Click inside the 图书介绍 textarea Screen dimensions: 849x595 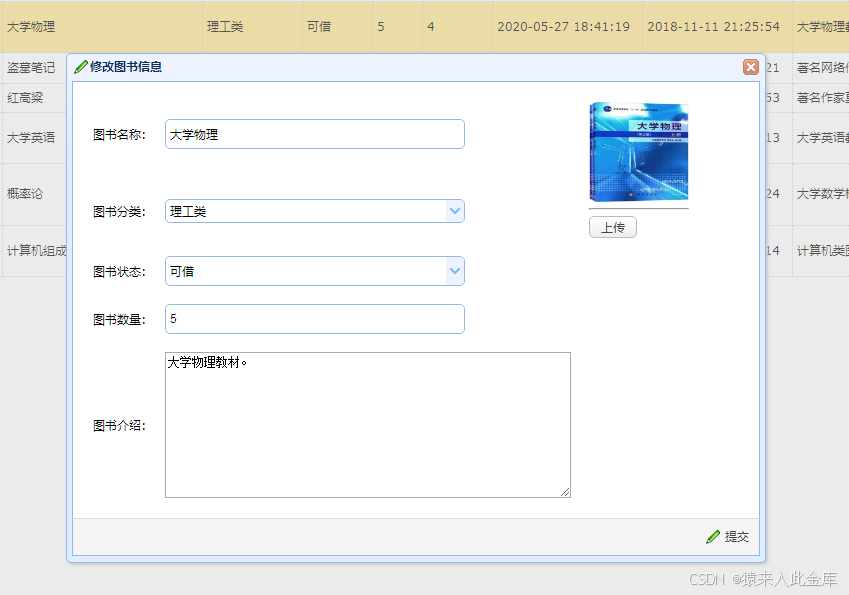[x=368, y=425]
